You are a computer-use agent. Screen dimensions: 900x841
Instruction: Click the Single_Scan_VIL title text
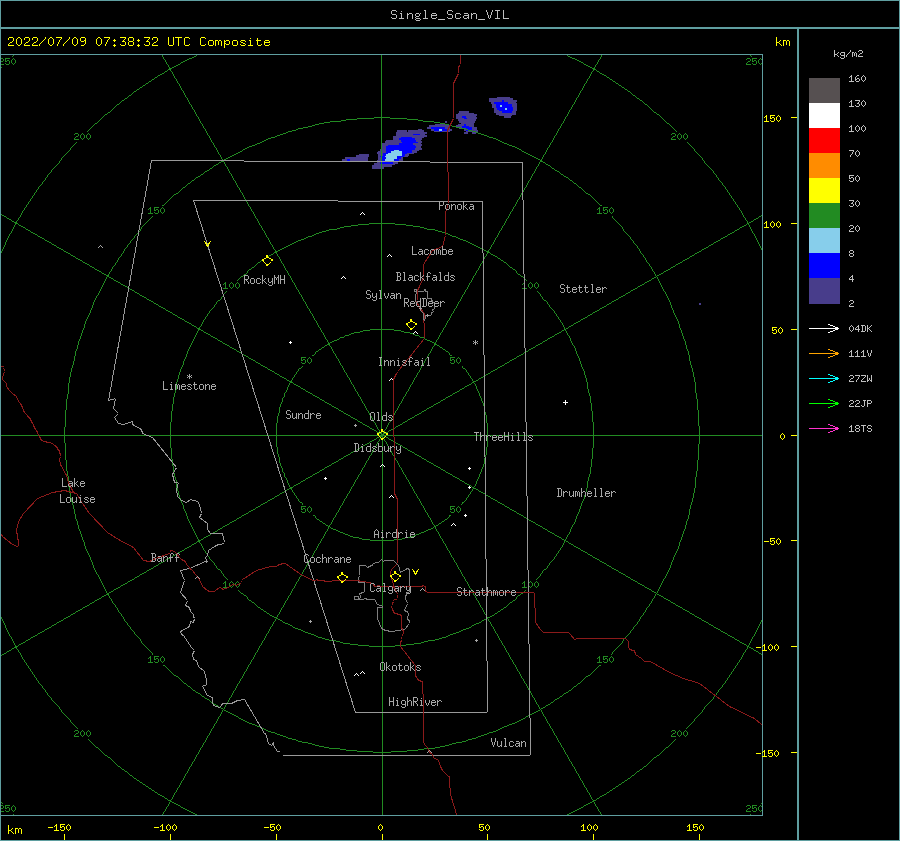(449, 15)
